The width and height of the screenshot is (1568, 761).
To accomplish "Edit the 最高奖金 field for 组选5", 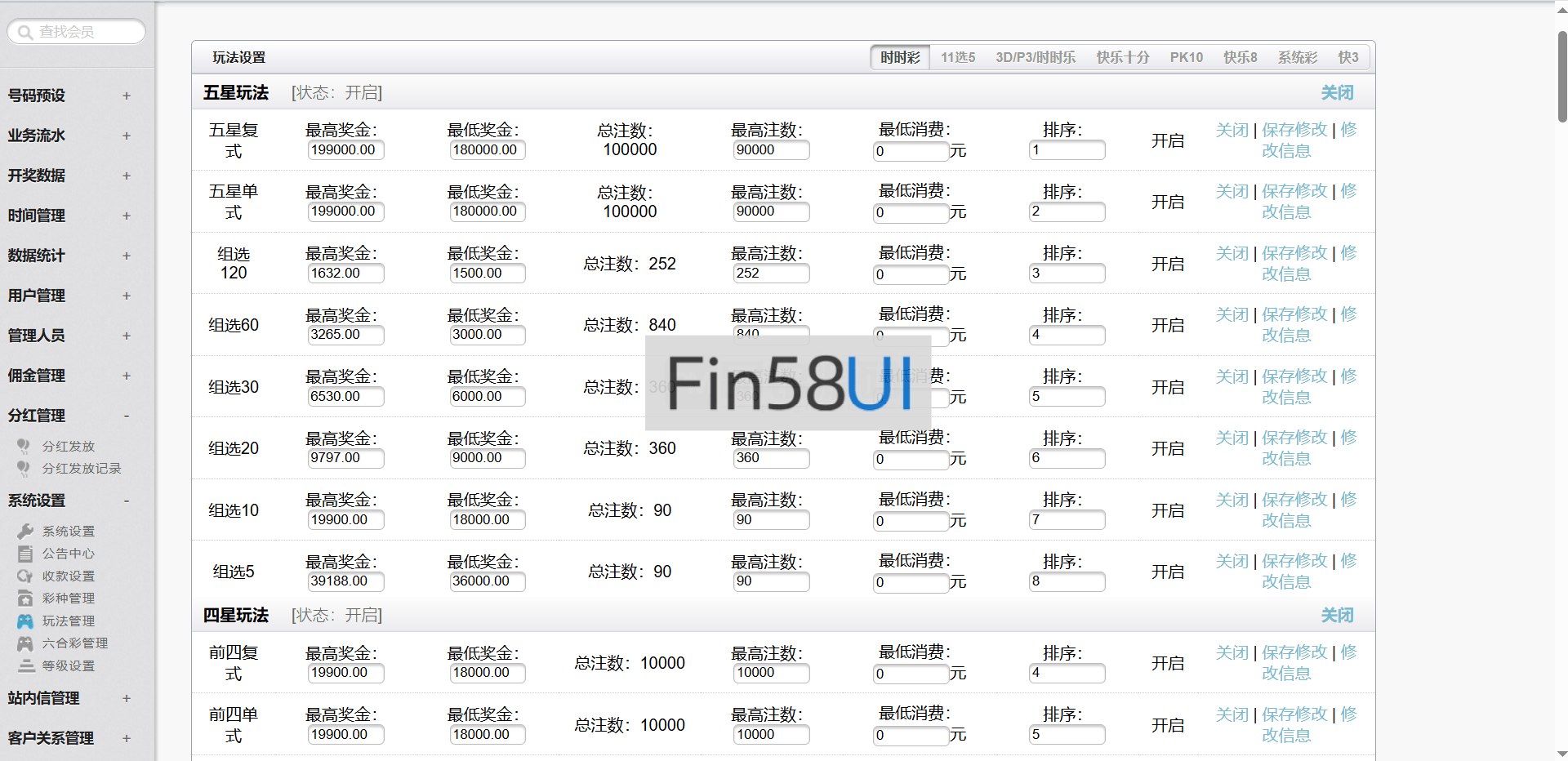I will (x=345, y=581).
